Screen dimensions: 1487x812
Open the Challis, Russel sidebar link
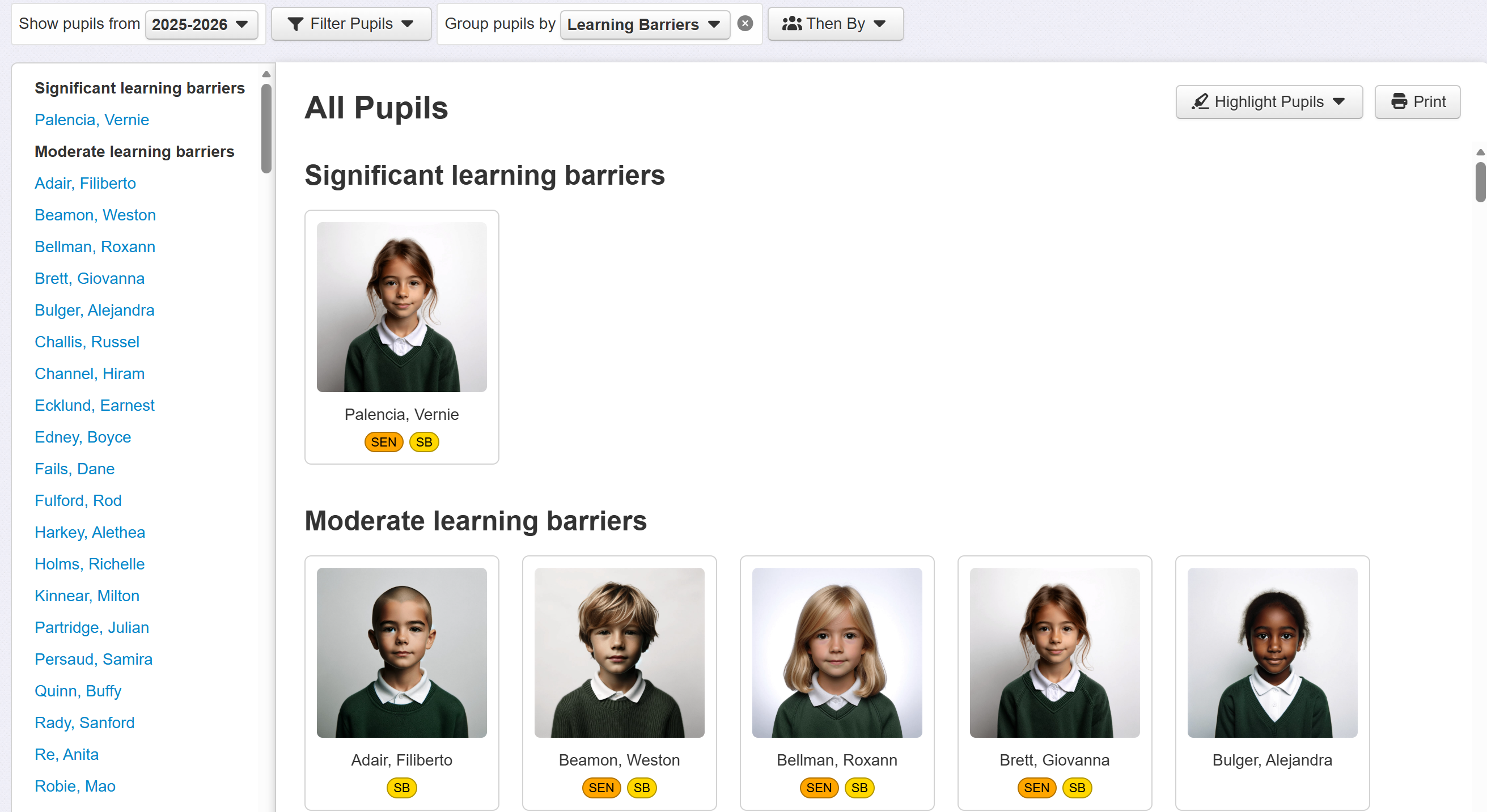click(x=87, y=342)
